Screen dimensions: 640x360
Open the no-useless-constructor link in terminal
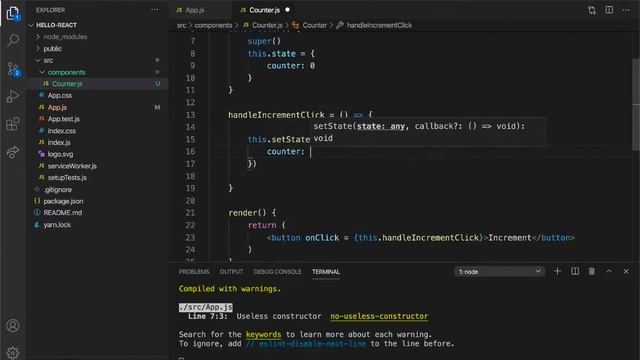pyautogui.click(x=379, y=316)
